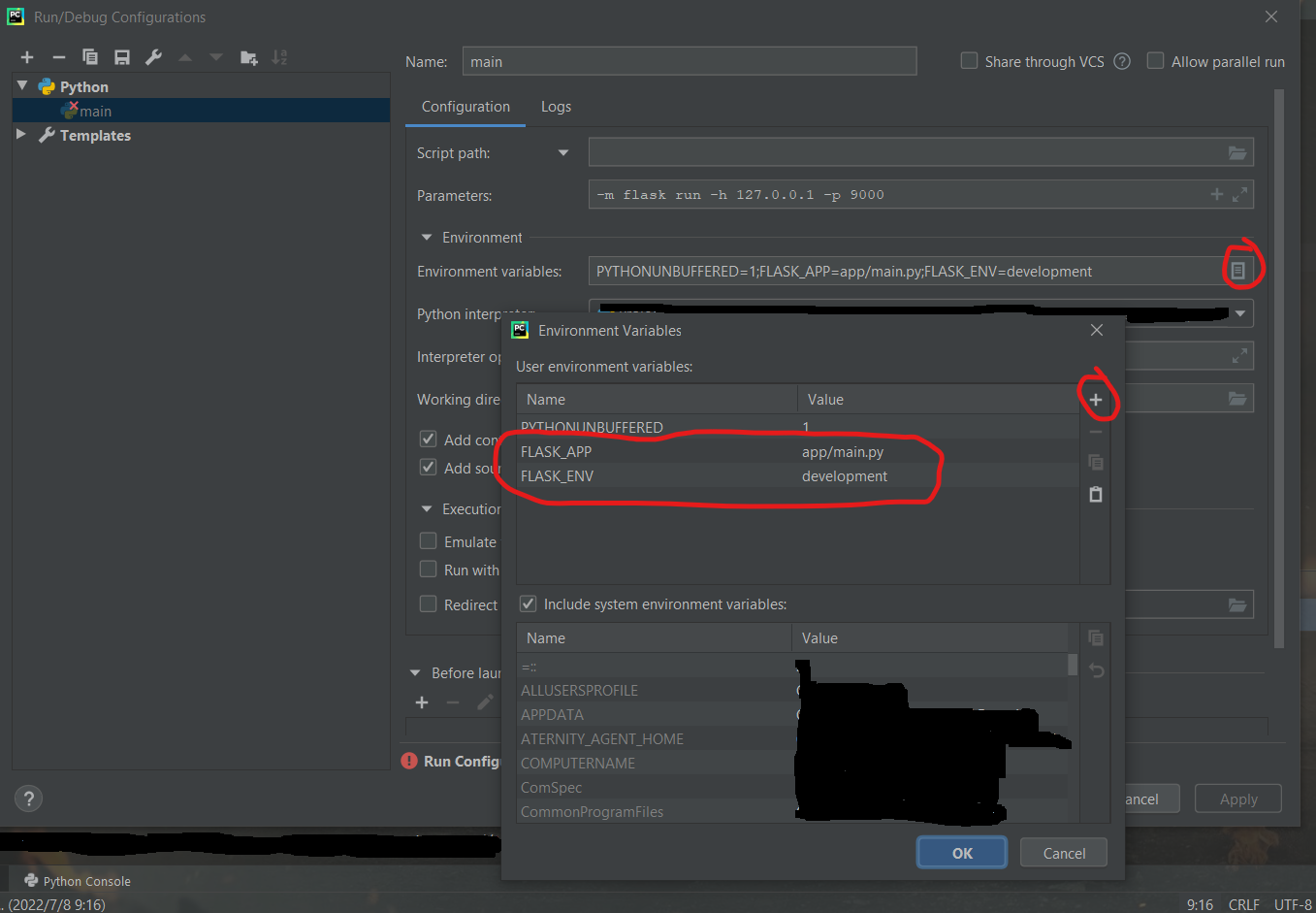Save the configuration with the disk icon

click(122, 57)
